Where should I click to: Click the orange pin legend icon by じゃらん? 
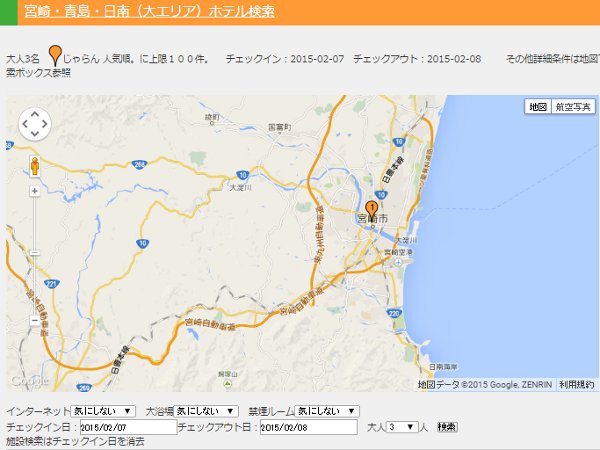tap(55, 56)
